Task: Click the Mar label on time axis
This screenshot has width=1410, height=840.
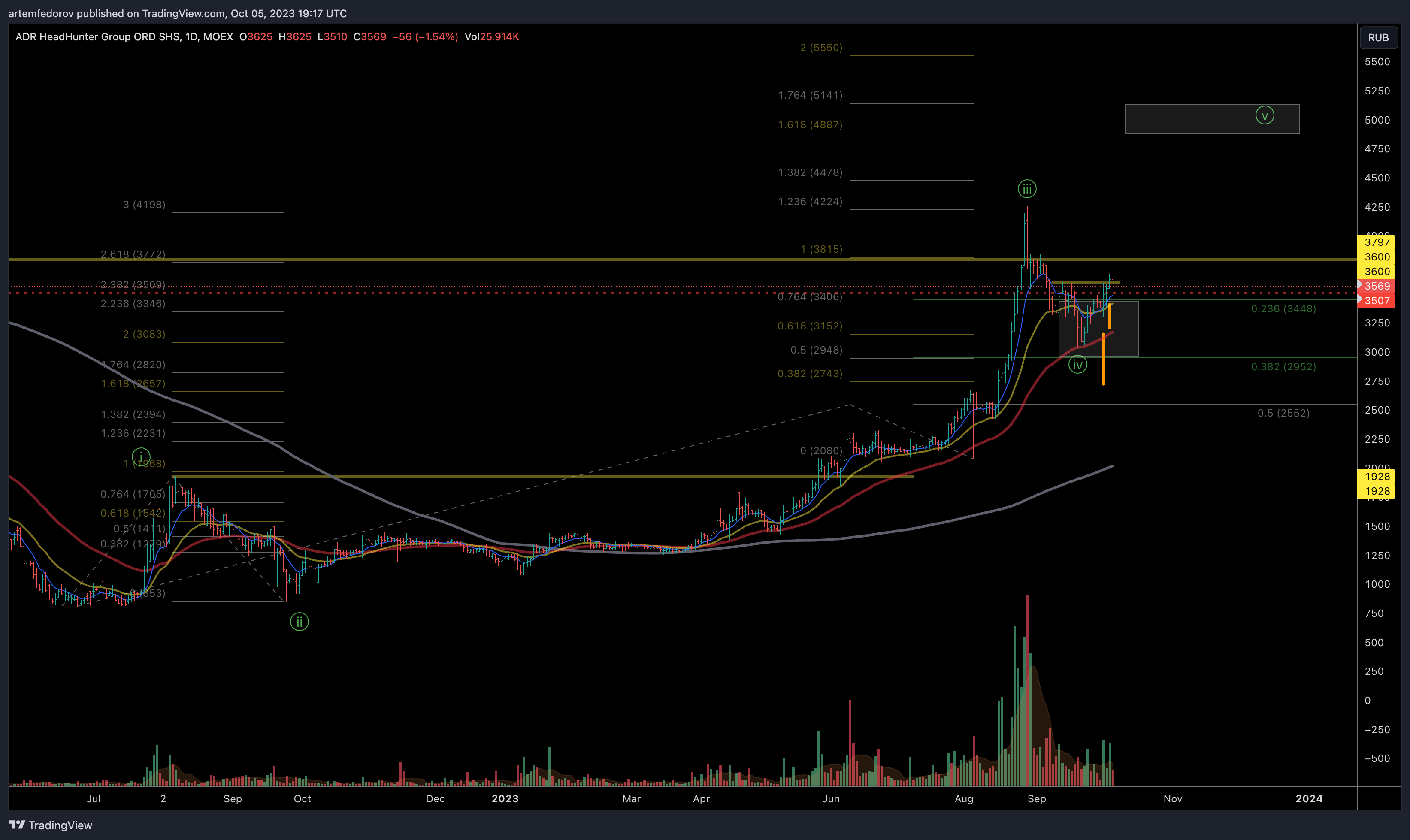Action: point(631,799)
